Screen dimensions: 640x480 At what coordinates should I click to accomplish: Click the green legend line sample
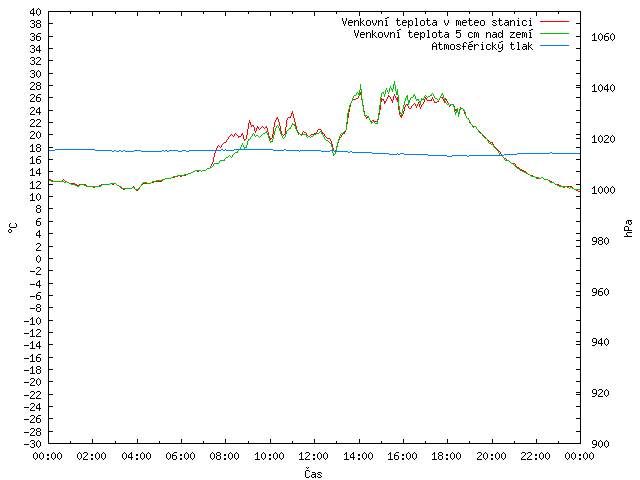pos(554,33)
